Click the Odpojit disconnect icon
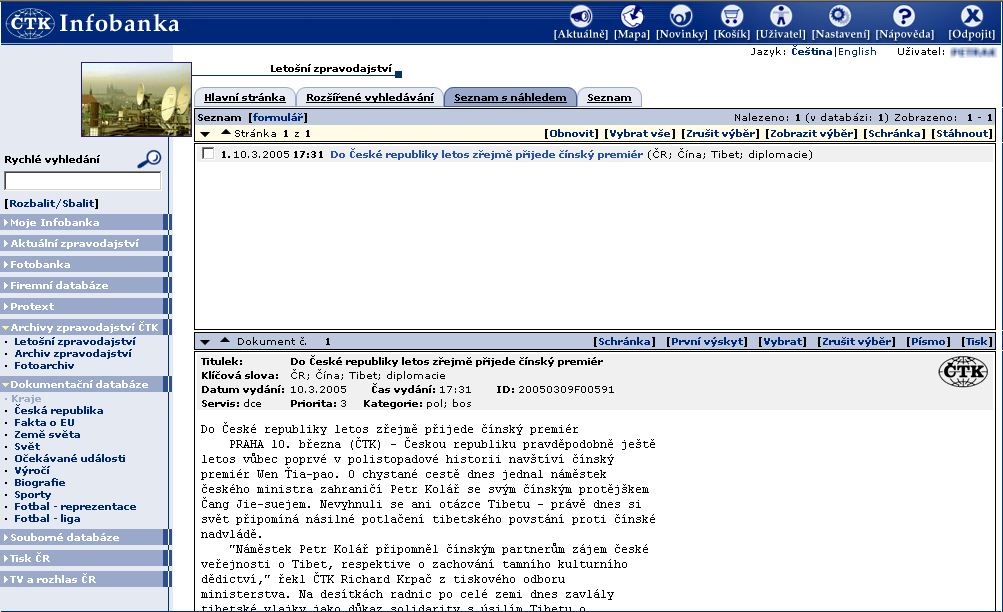Screen dimensions: 1003x612 click(971, 17)
